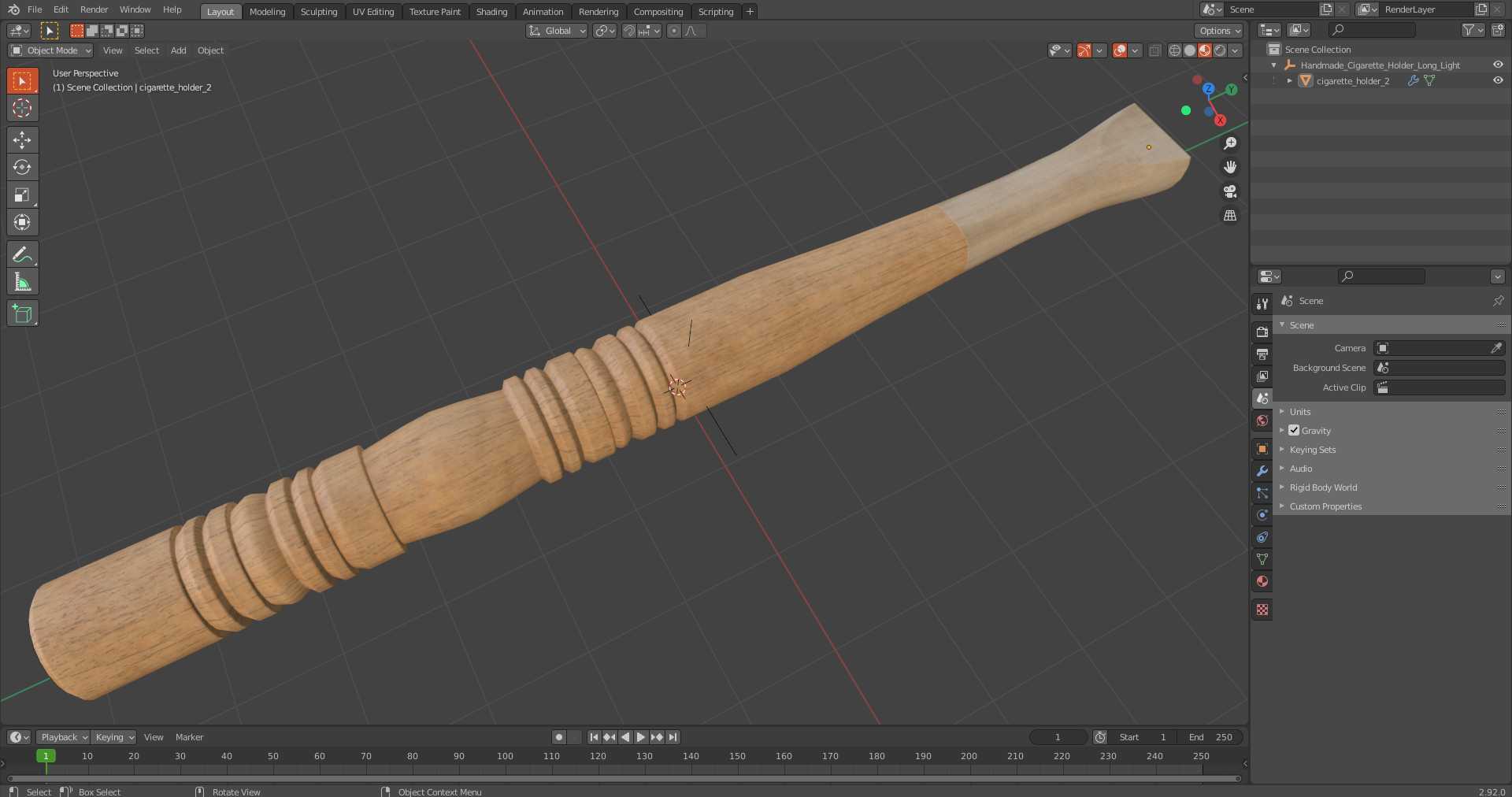Open the timeline Marker menu
This screenshot has width=1512, height=797.
pos(189,737)
